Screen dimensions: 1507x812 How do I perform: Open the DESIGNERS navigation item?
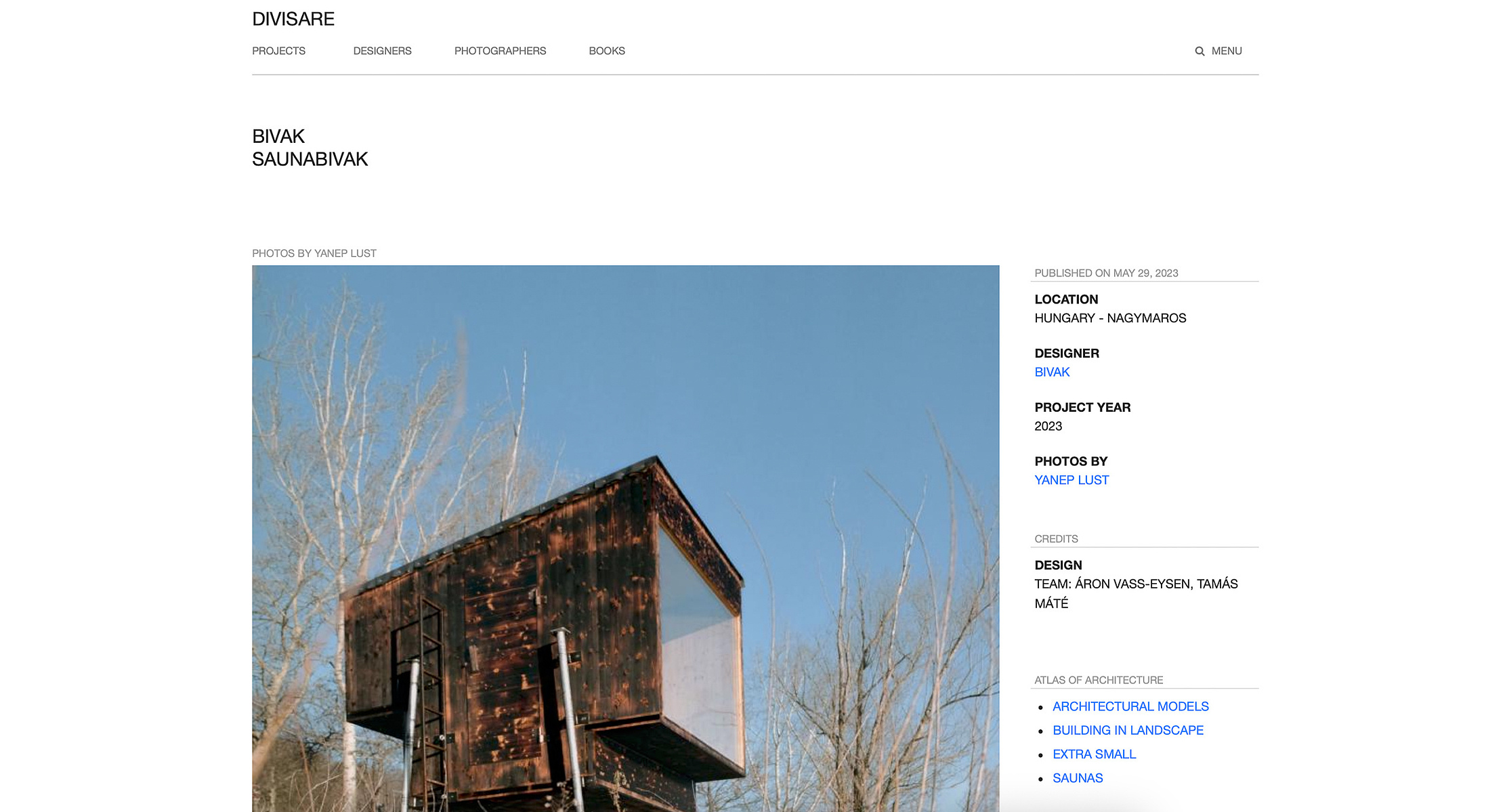(x=382, y=51)
